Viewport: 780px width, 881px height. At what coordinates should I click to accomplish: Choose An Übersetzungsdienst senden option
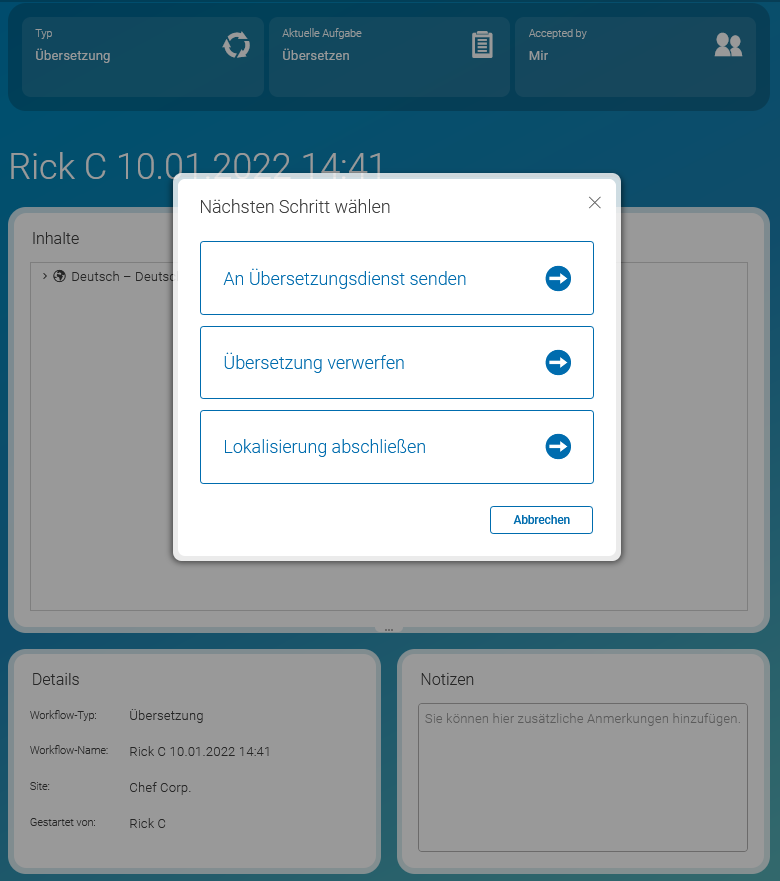point(397,278)
